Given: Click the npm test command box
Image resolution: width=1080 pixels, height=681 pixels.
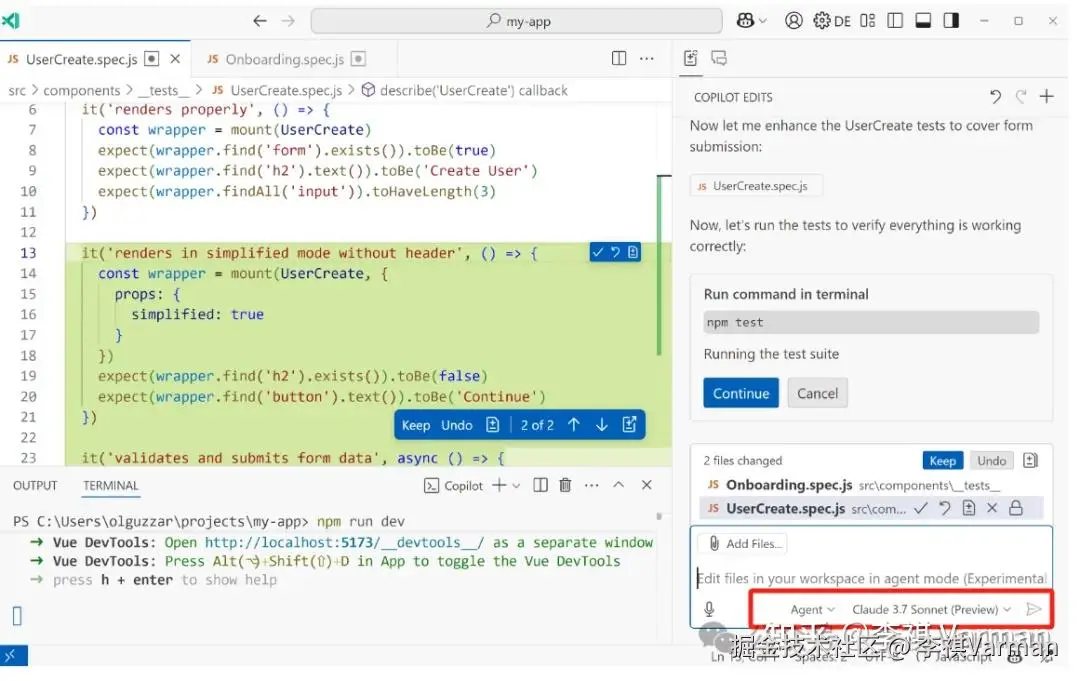Looking at the screenshot, I should (x=871, y=322).
